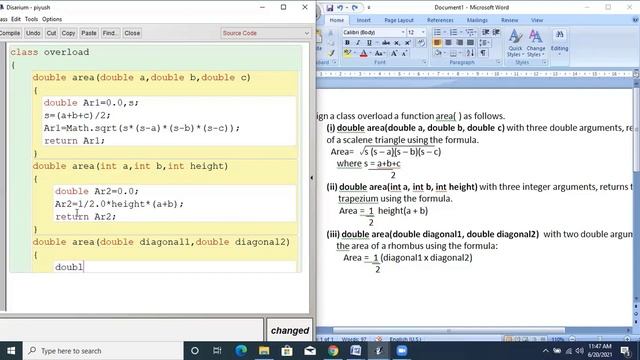Open the Quick Styles gallery in Word
Viewport: 640px width, 360px height.
(x=515, y=43)
